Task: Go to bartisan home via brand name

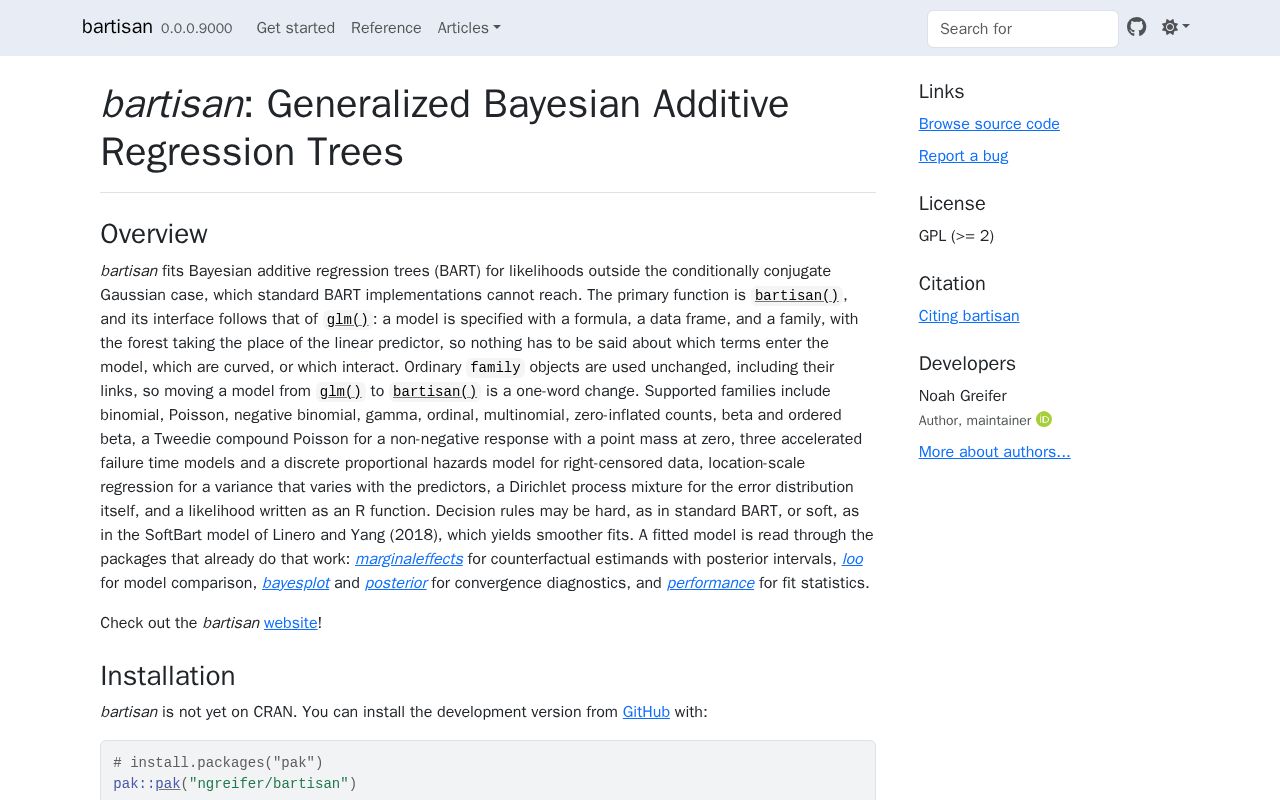Action: point(117,27)
